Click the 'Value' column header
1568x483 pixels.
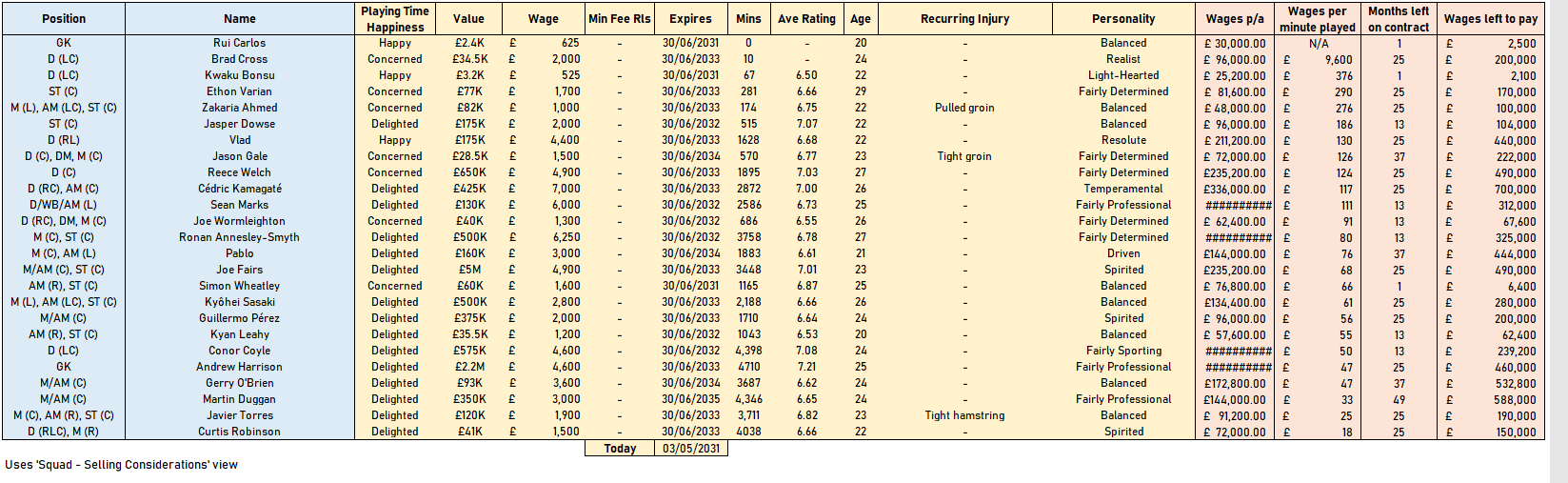click(468, 18)
